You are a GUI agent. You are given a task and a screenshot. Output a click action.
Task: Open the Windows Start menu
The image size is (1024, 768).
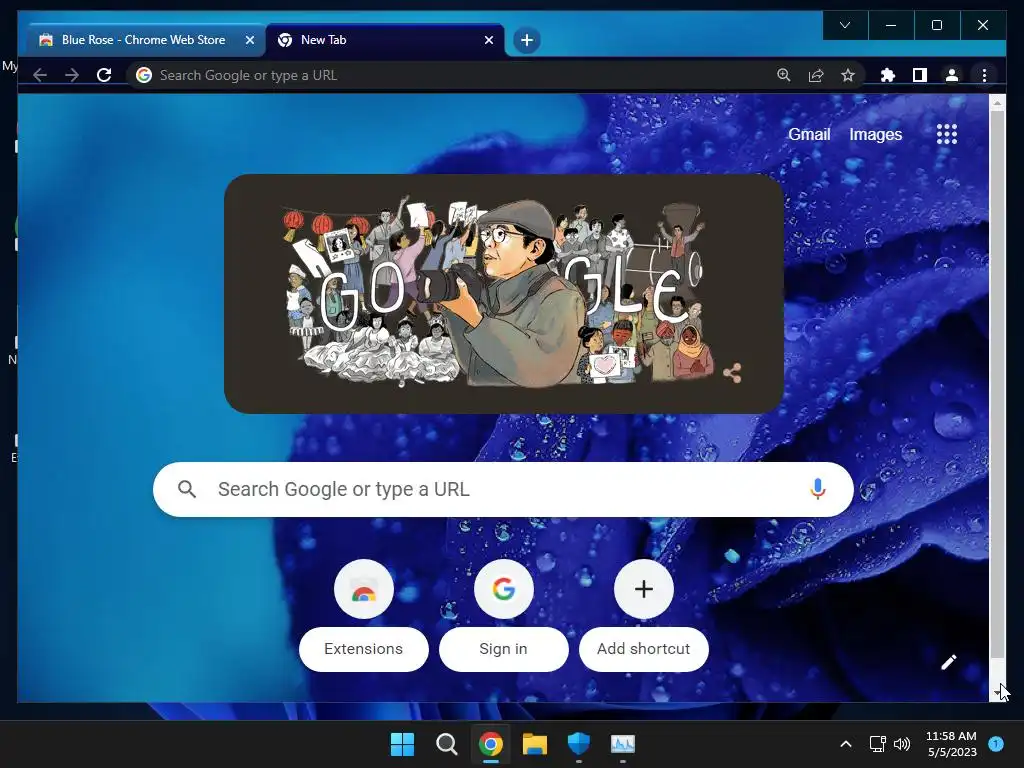click(x=402, y=744)
